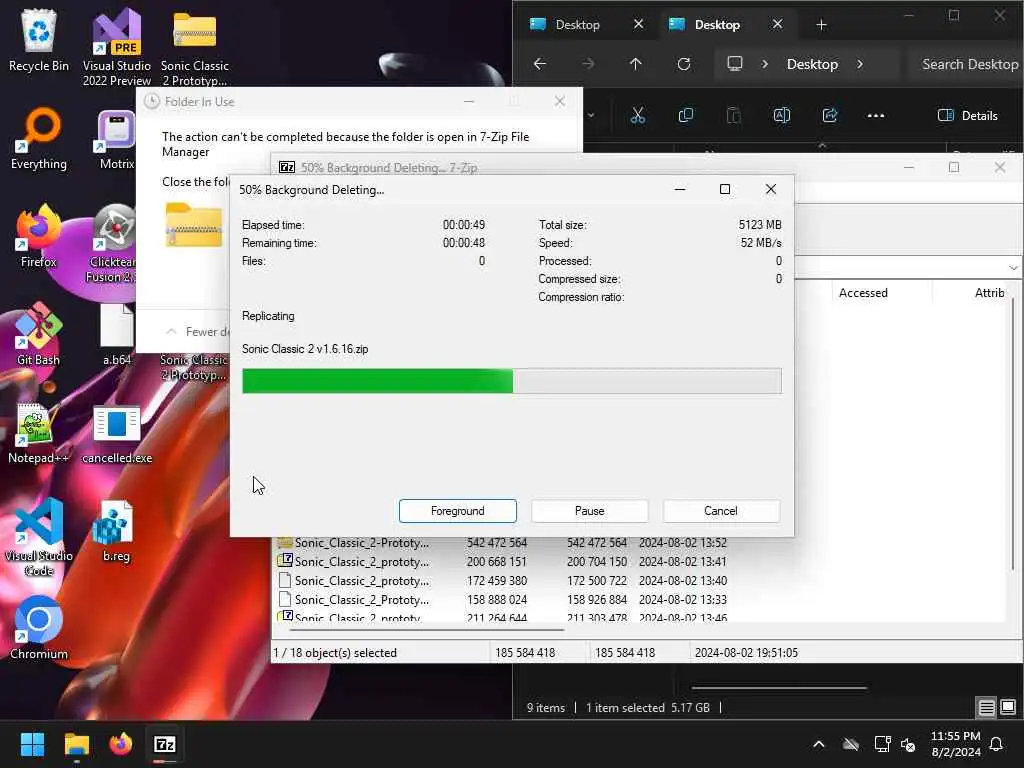Select cancelled.exe on the desktop
Screen dimensions: 1024x768
click(117, 432)
